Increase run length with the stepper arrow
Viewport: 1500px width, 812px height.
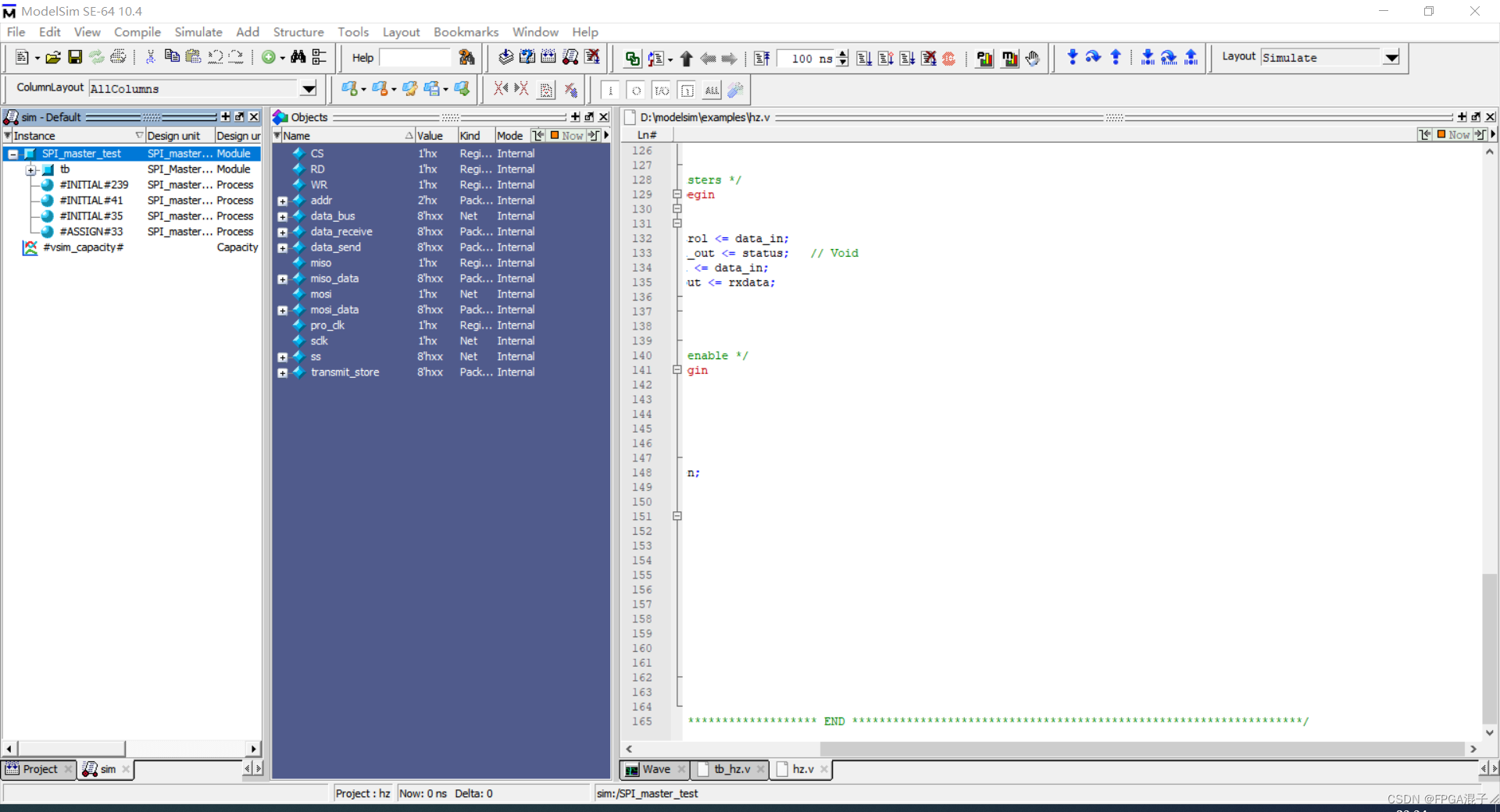click(x=842, y=54)
